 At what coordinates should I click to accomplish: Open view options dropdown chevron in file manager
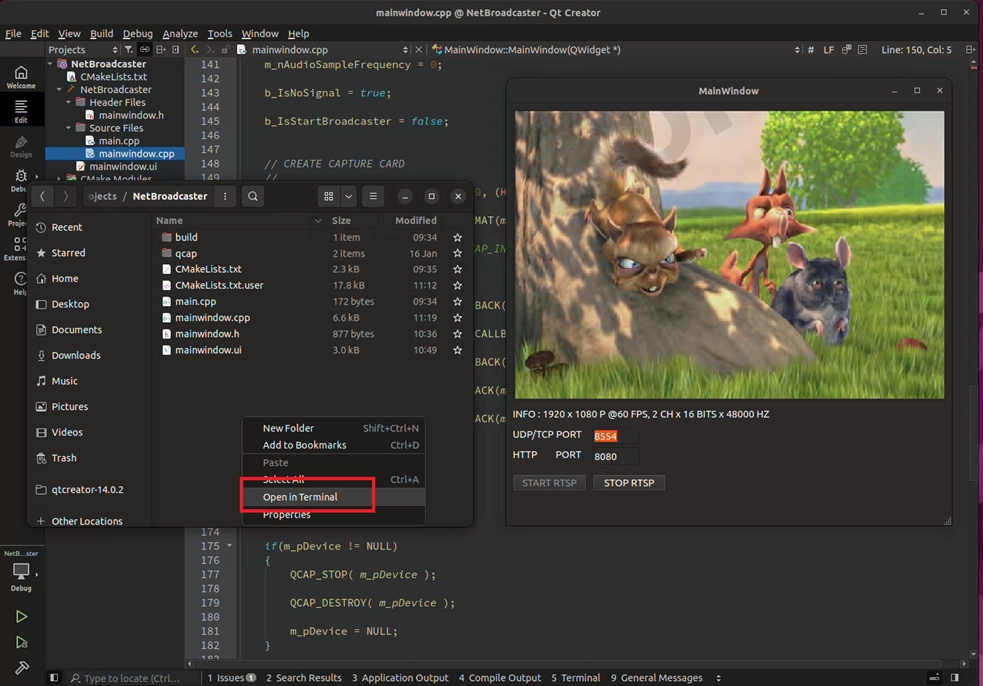pos(349,196)
